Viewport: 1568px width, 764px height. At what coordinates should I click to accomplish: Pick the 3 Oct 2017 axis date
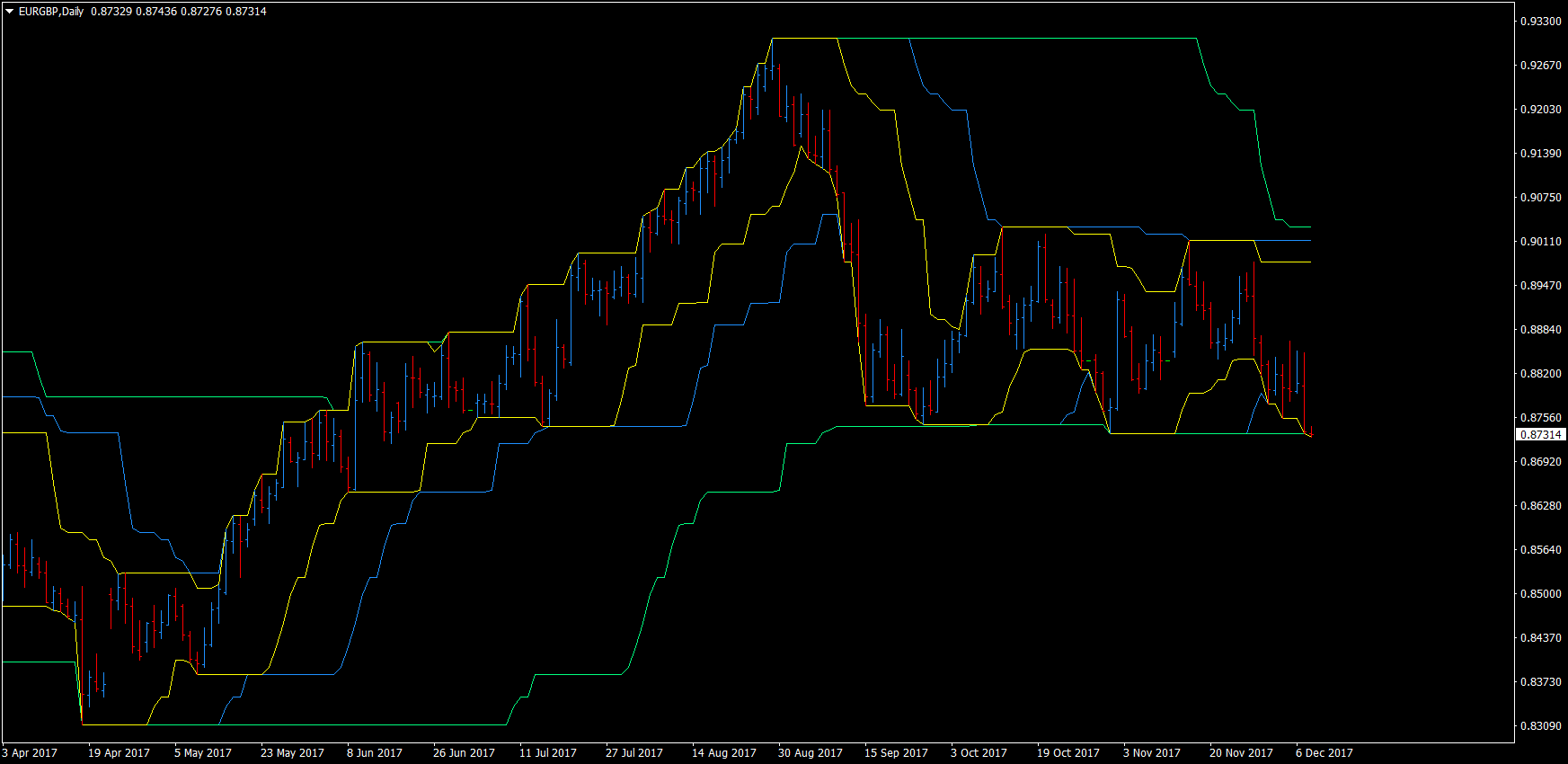click(979, 753)
